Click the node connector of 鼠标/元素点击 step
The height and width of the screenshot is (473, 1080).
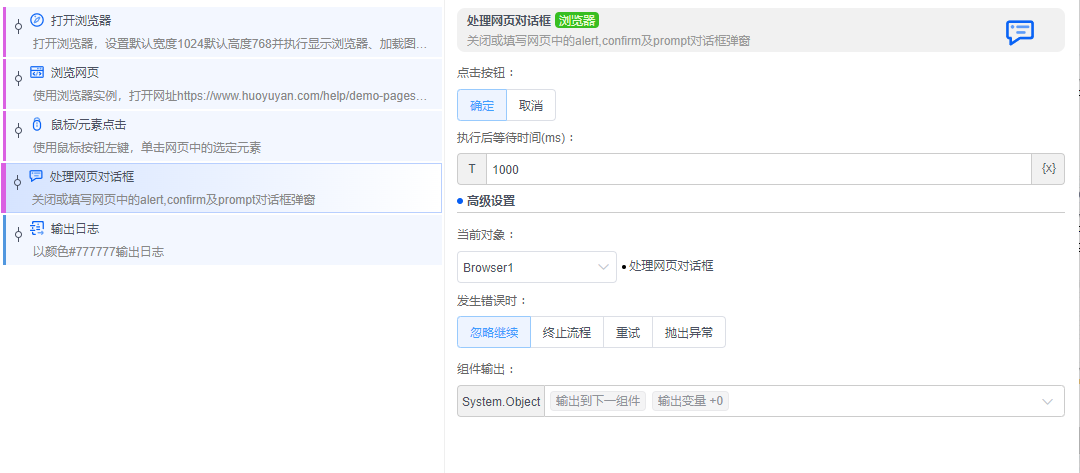[x=19, y=132]
